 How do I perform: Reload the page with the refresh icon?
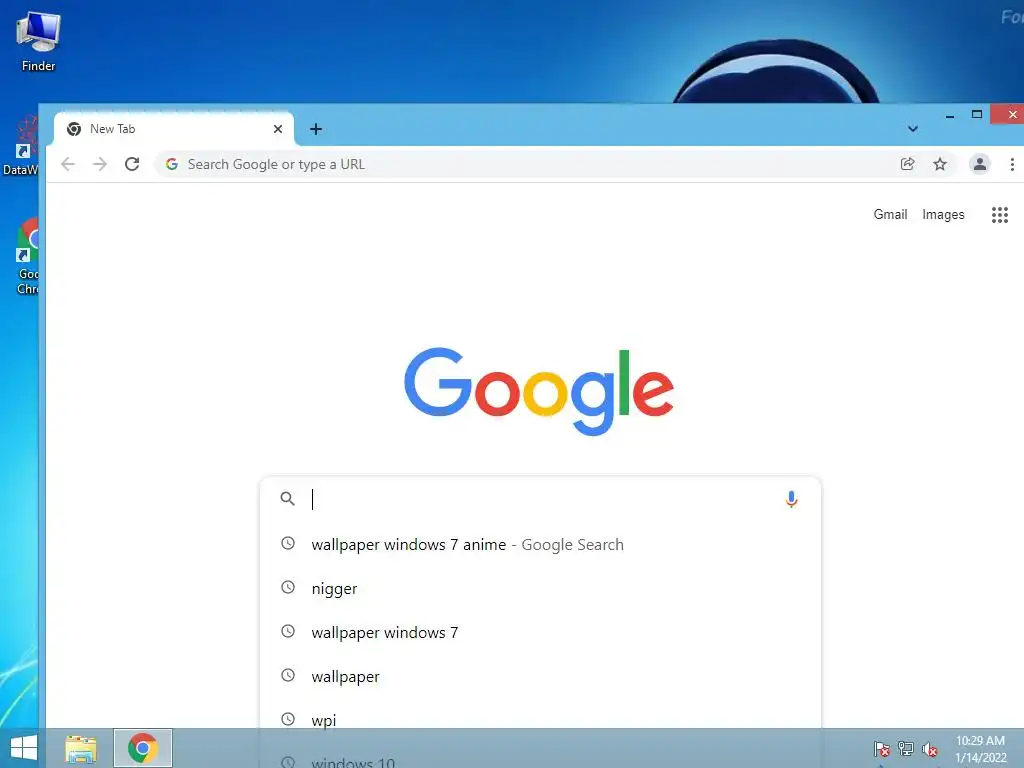click(x=132, y=164)
